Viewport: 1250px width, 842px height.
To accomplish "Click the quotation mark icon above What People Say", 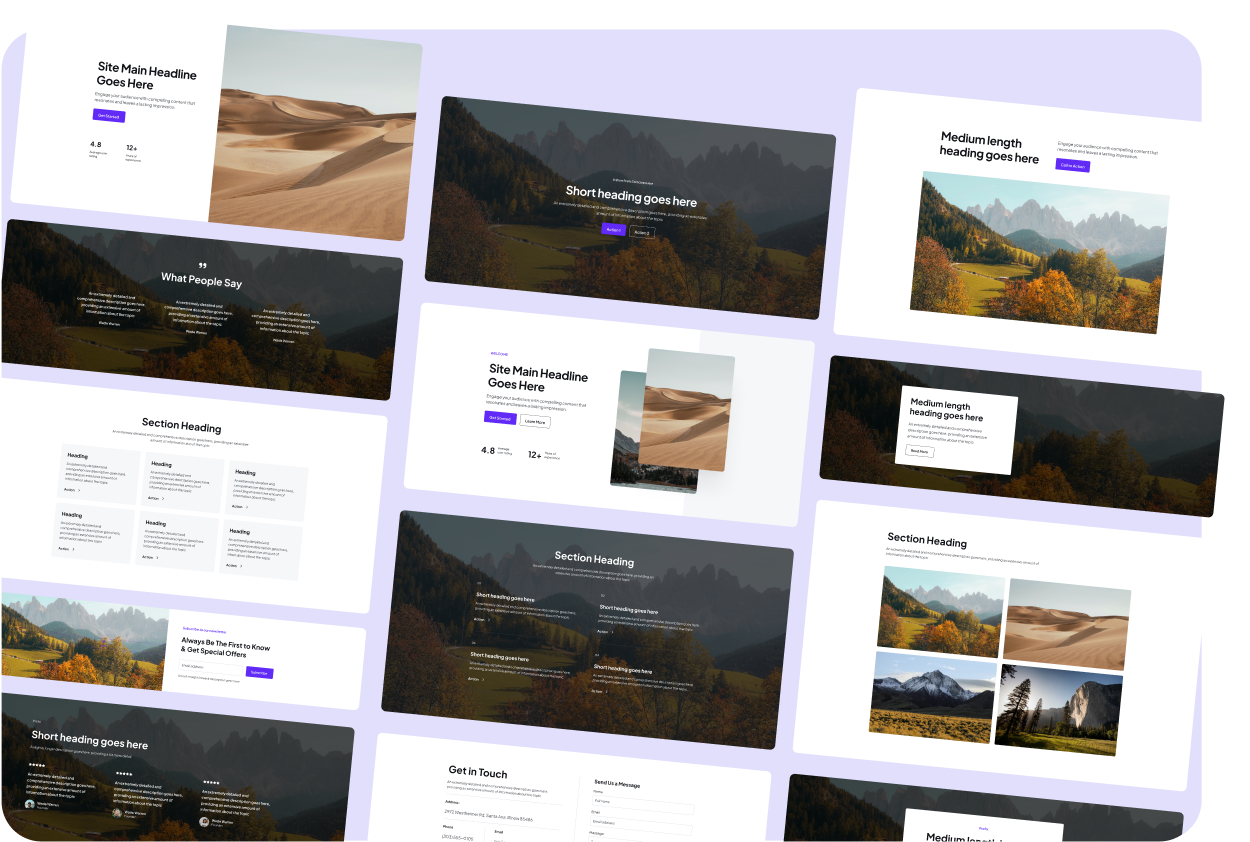I will click(x=203, y=266).
